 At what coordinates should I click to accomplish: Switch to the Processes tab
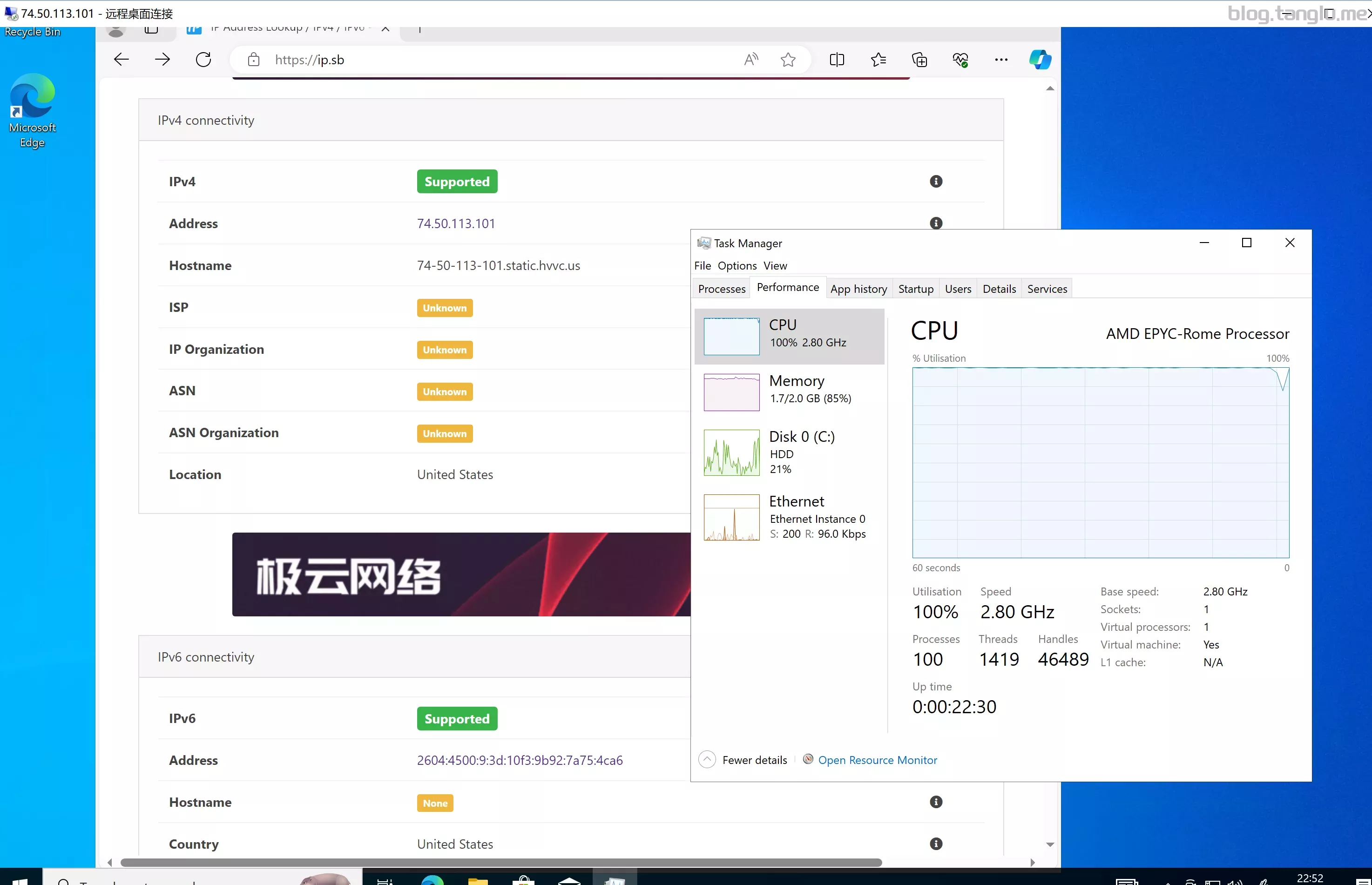722,289
